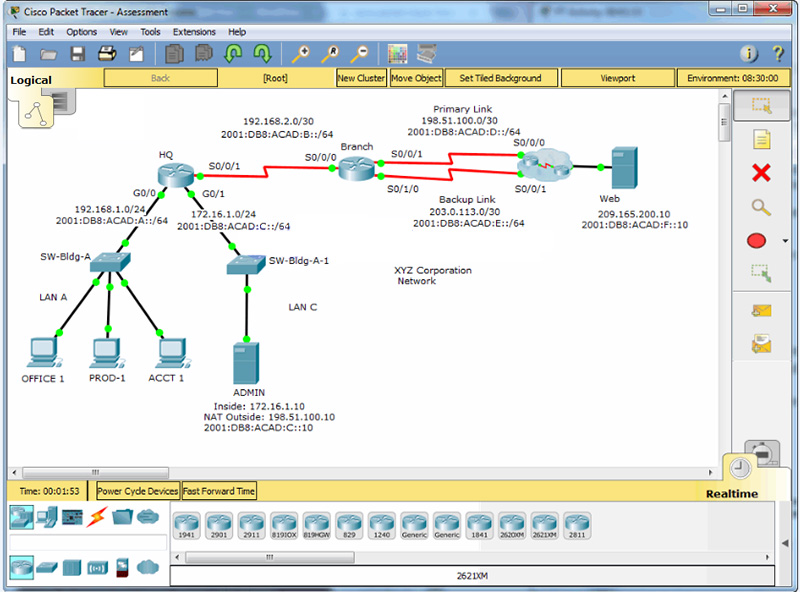The height and width of the screenshot is (592, 800).
Task: Copy selection with the Copy toolbar icon
Action: click(x=174, y=54)
